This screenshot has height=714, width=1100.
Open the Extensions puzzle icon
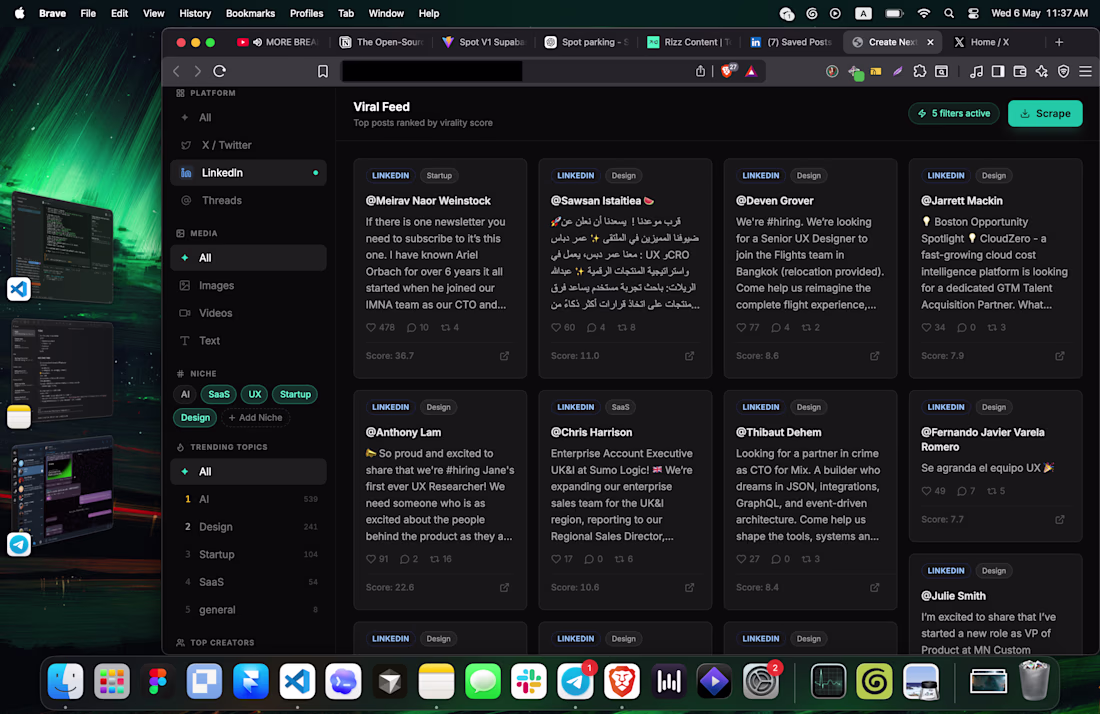point(919,71)
